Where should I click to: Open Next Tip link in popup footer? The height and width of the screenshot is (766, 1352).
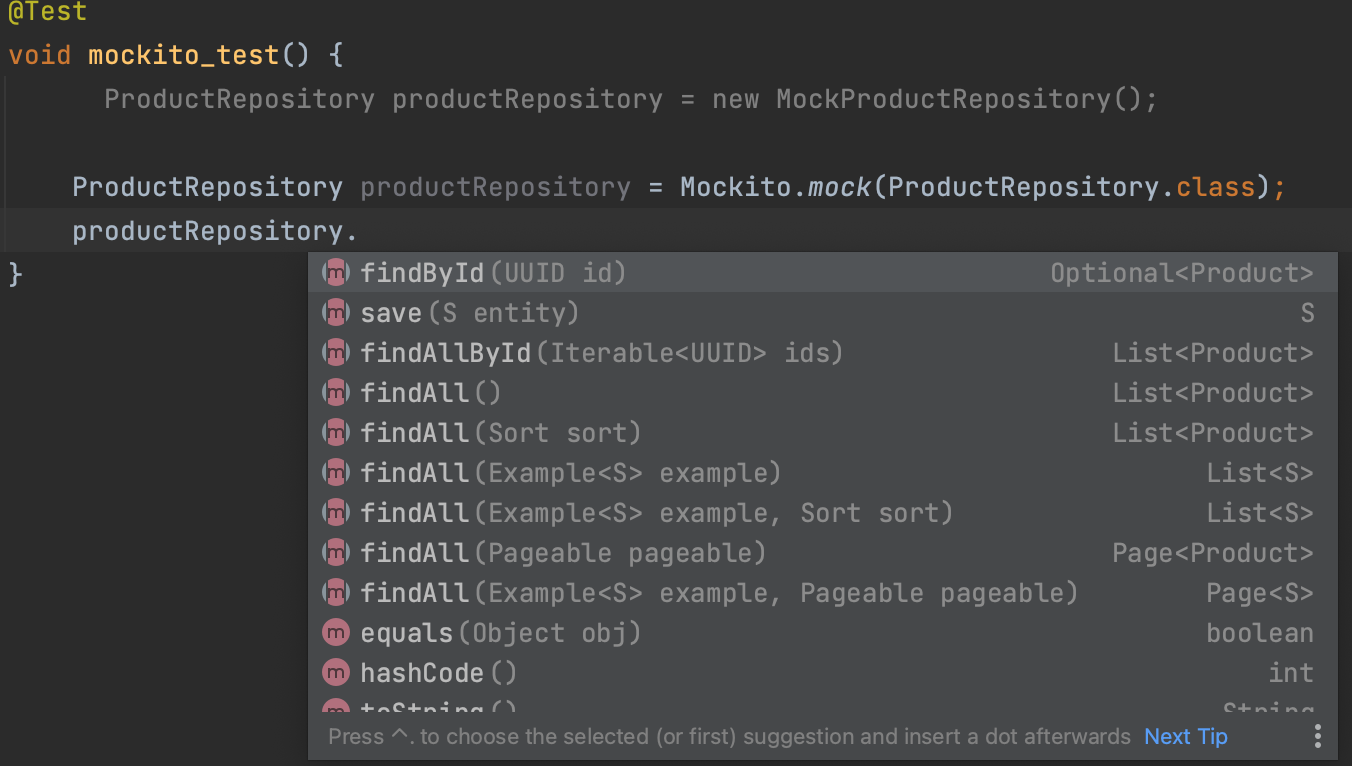(1186, 737)
